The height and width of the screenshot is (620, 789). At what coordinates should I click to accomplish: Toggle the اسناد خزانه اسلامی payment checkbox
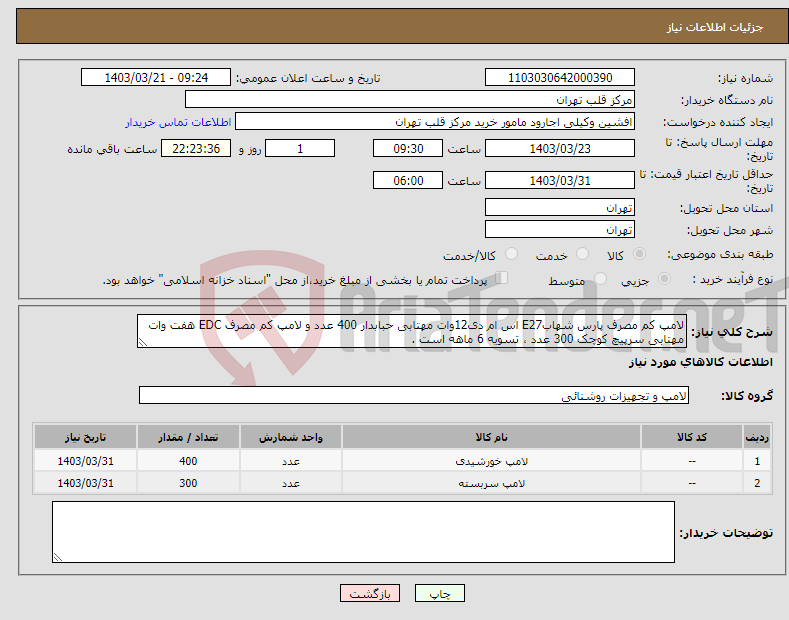click(x=502, y=278)
